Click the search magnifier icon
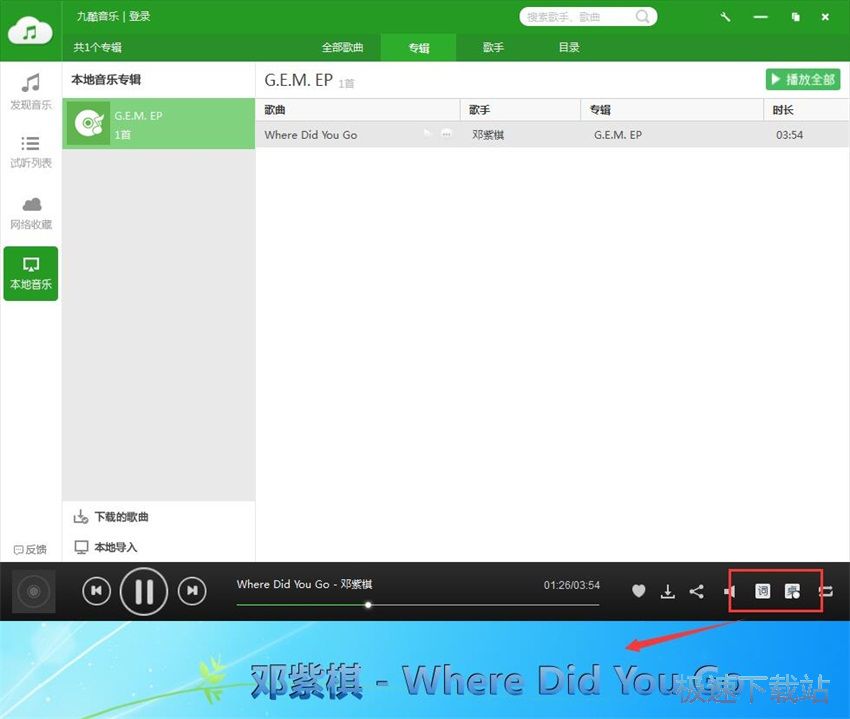The width and height of the screenshot is (850, 719). (642, 17)
